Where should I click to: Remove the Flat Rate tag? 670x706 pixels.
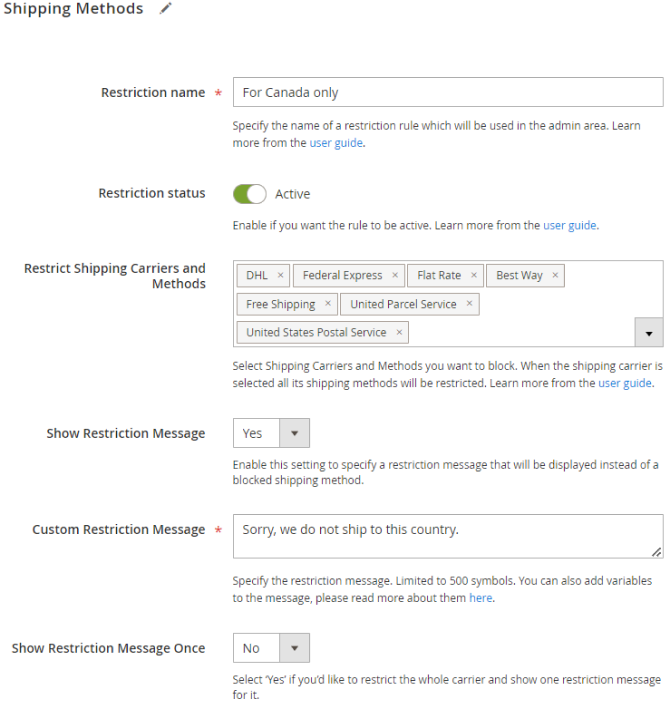pos(474,275)
